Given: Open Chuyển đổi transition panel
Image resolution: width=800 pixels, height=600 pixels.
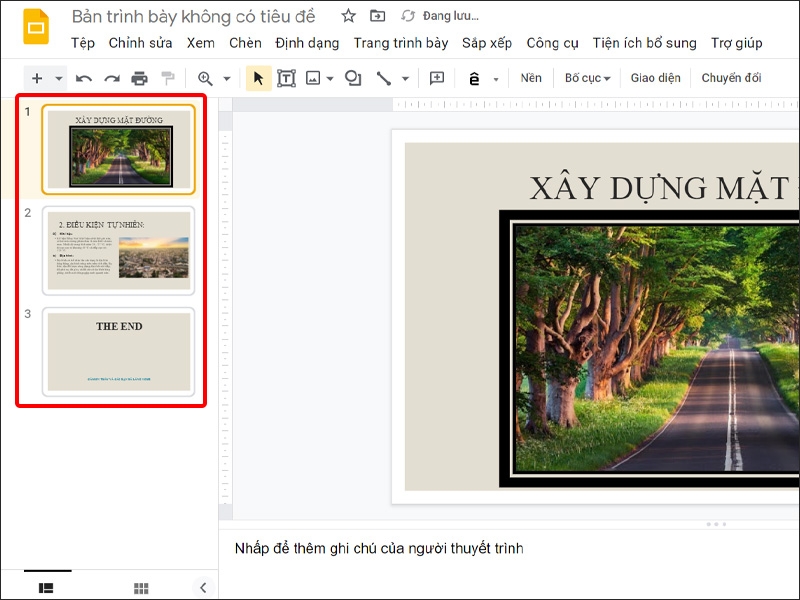Looking at the screenshot, I should tap(731, 78).
